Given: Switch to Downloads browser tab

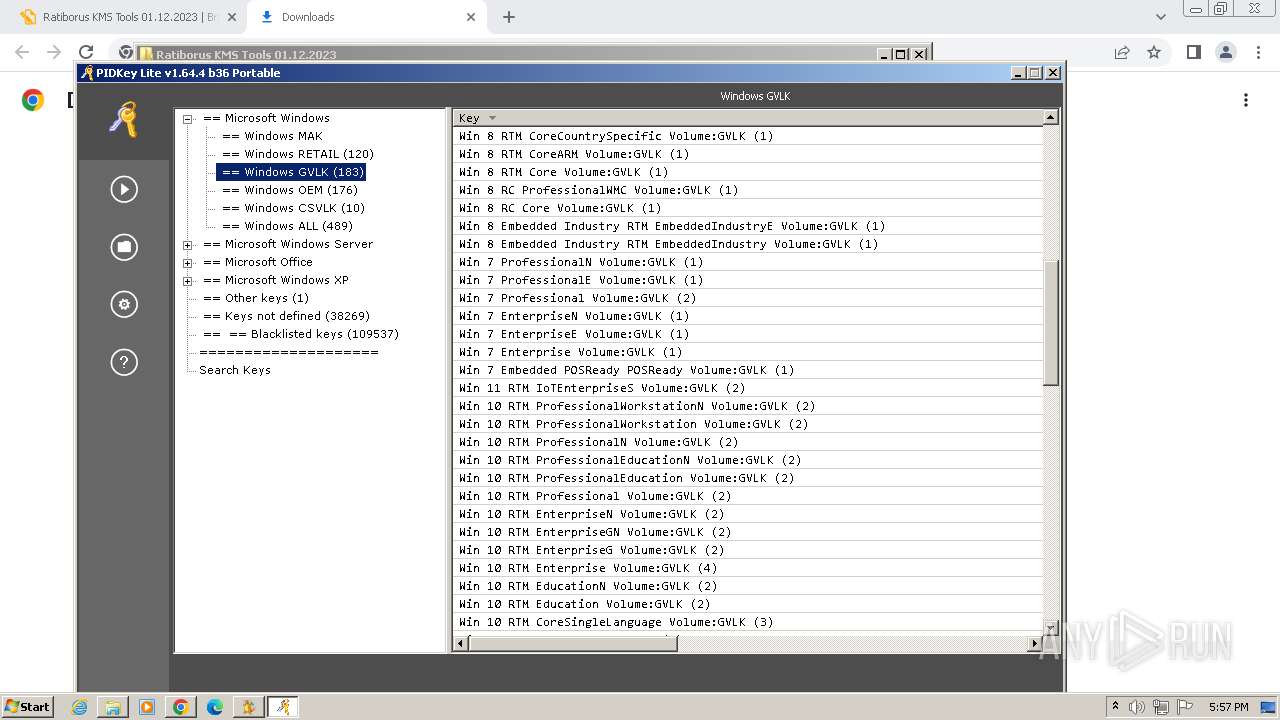Looking at the screenshot, I should [366, 17].
